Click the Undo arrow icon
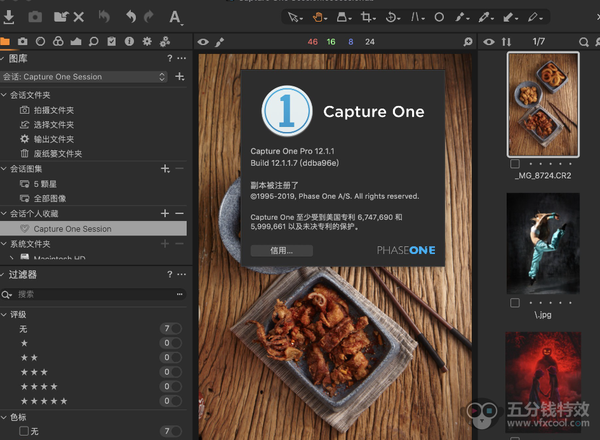Screen dimensions: 600x440 [129, 16]
